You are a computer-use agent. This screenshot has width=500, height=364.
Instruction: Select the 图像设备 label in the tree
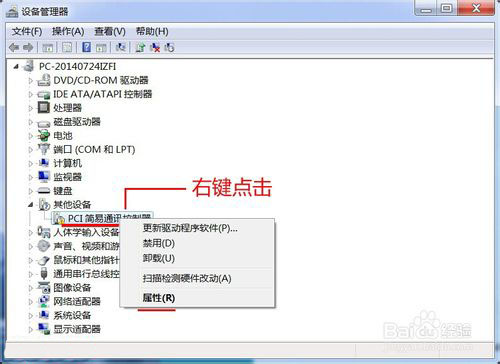point(72,288)
